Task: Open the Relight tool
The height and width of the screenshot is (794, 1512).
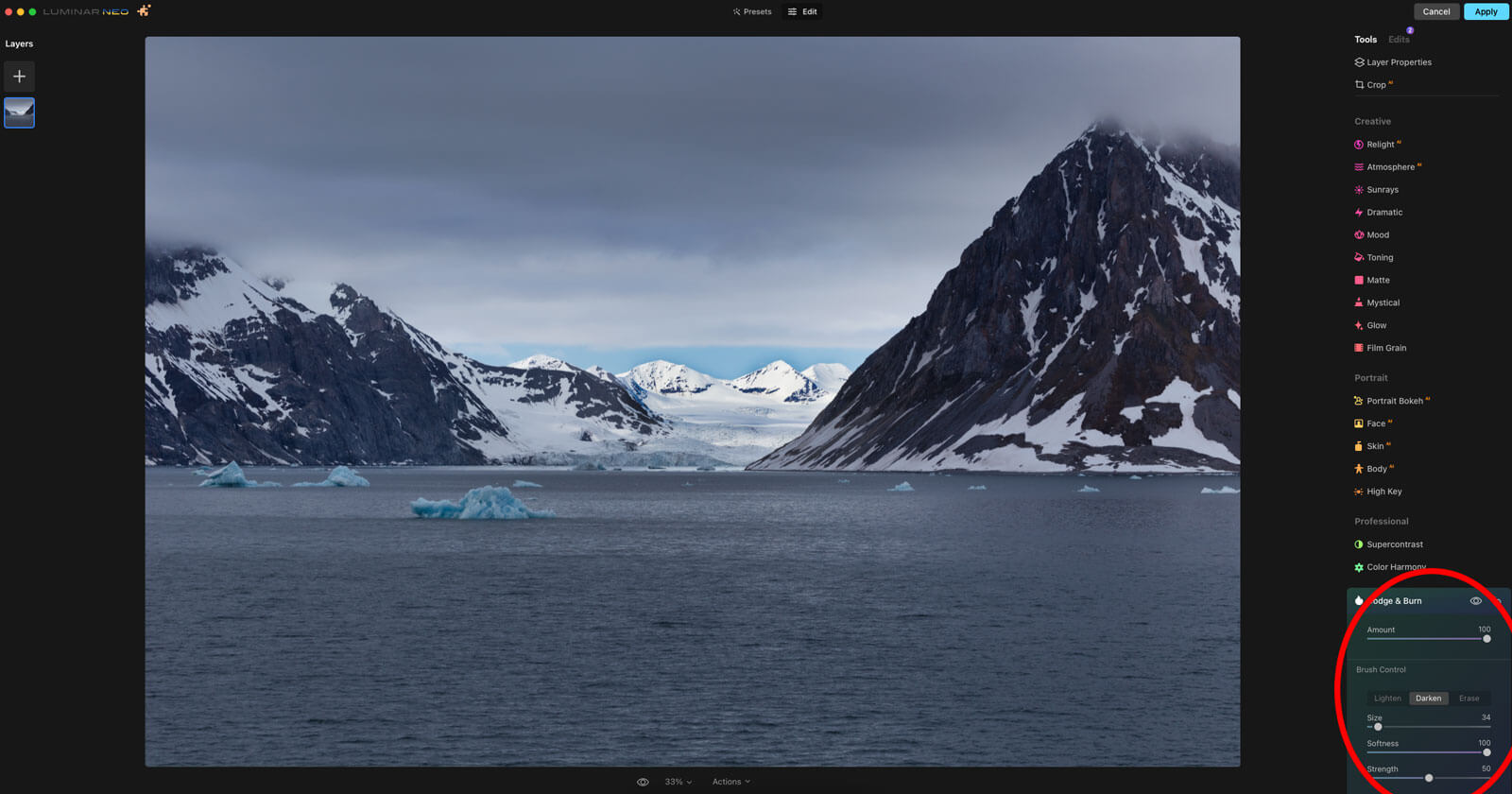Action: pos(1380,145)
